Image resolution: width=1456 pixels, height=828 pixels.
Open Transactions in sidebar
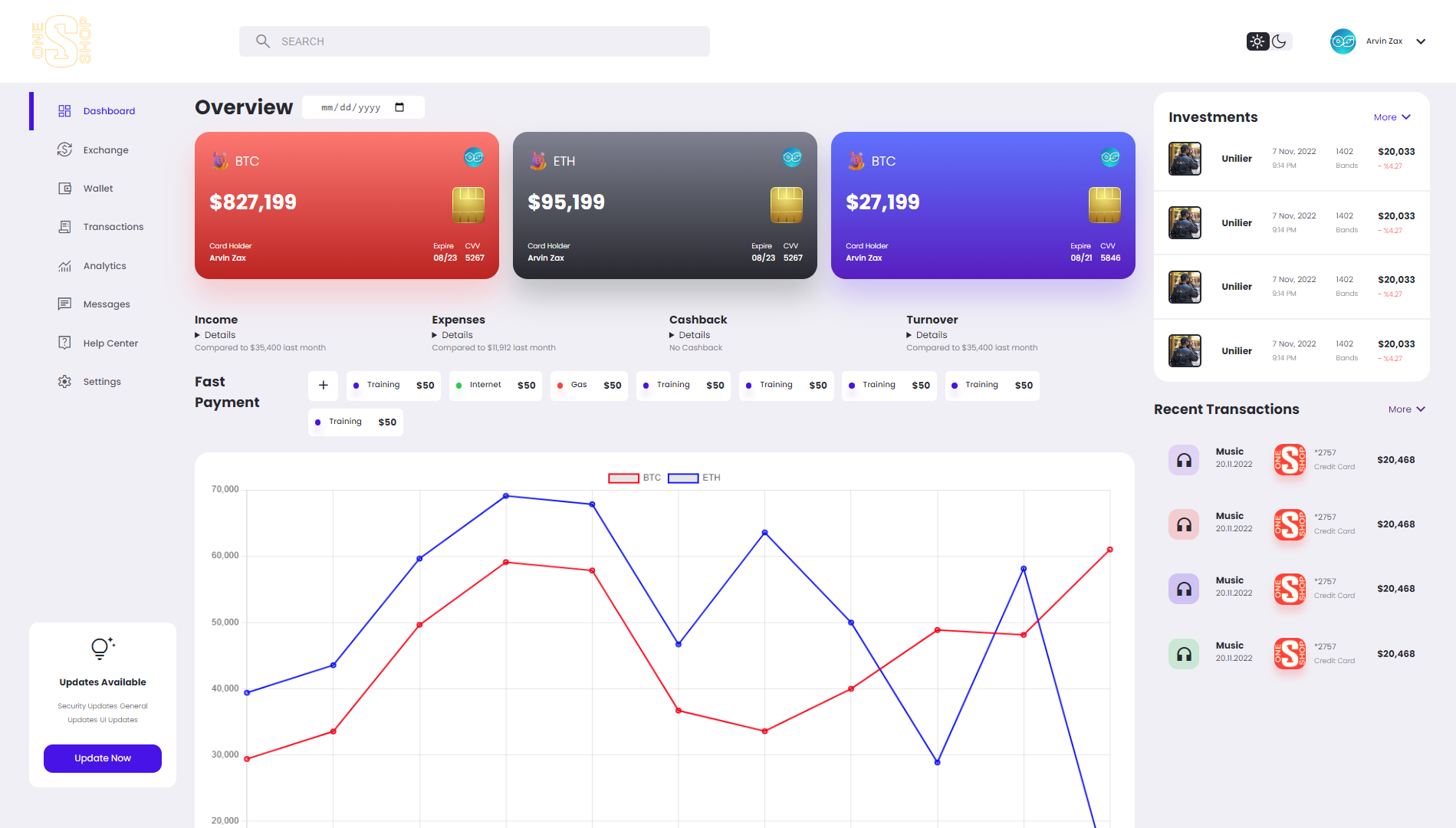click(x=113, y=227)
